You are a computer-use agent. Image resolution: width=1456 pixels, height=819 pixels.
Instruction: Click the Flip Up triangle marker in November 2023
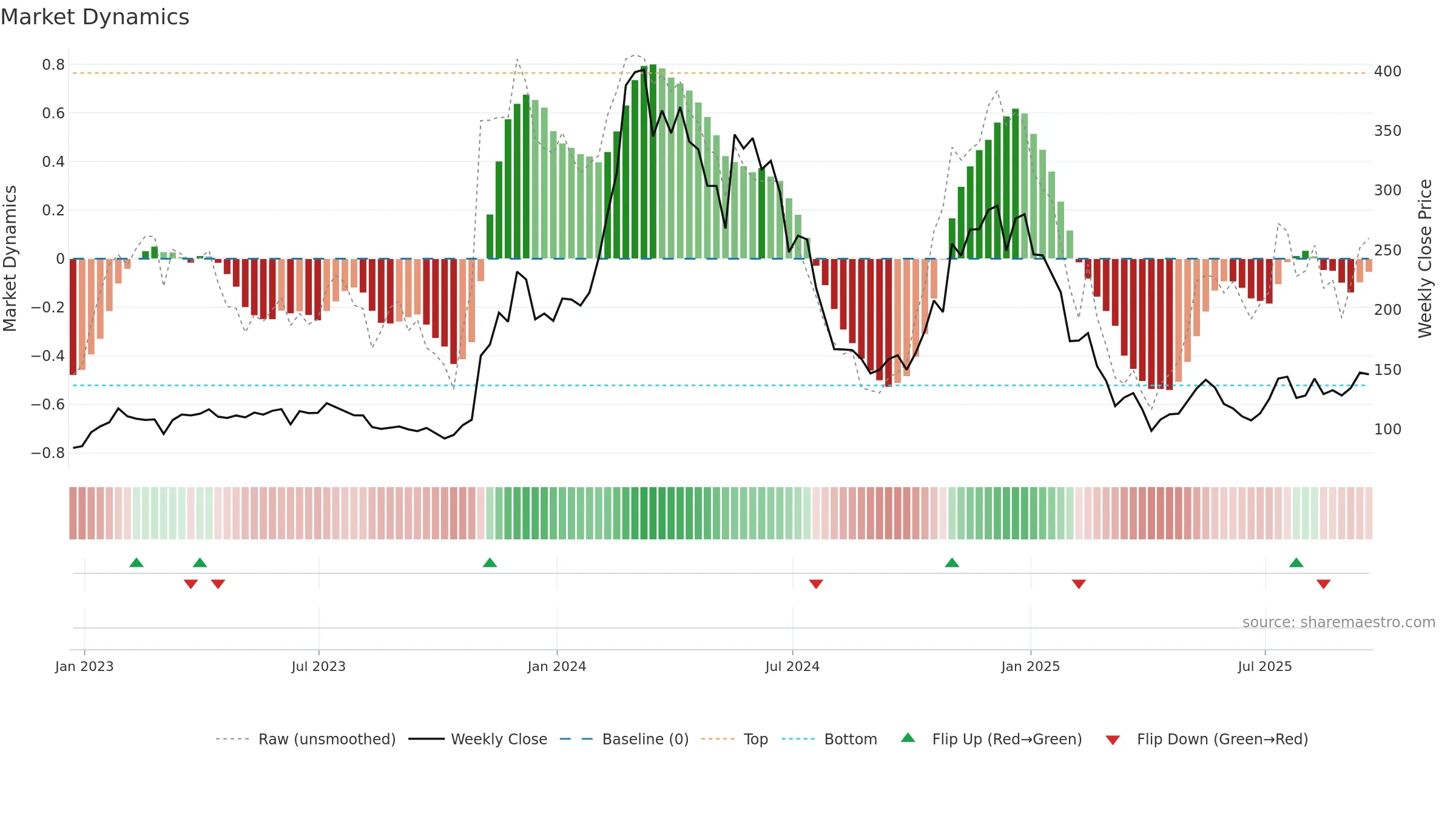click(x=490, y=562)
